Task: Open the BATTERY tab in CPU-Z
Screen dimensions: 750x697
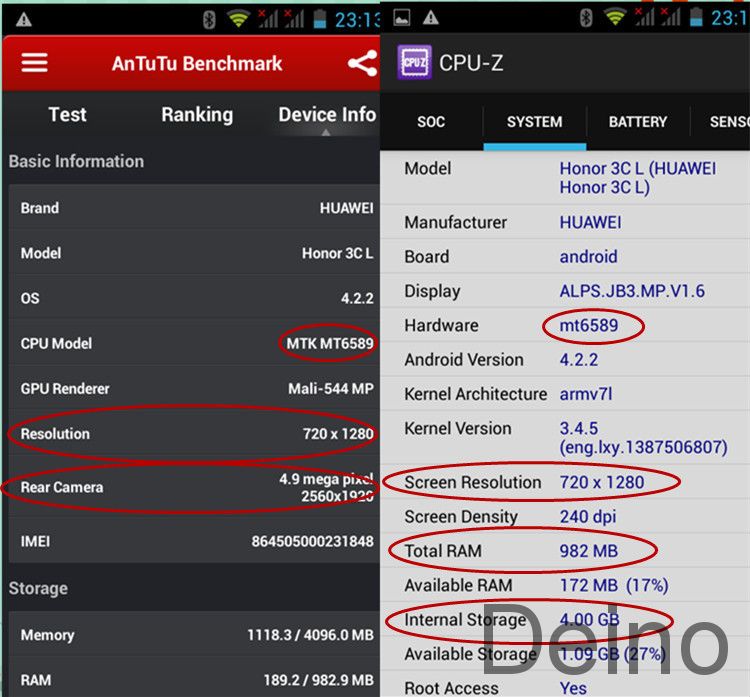Action: tap(638, 122)
